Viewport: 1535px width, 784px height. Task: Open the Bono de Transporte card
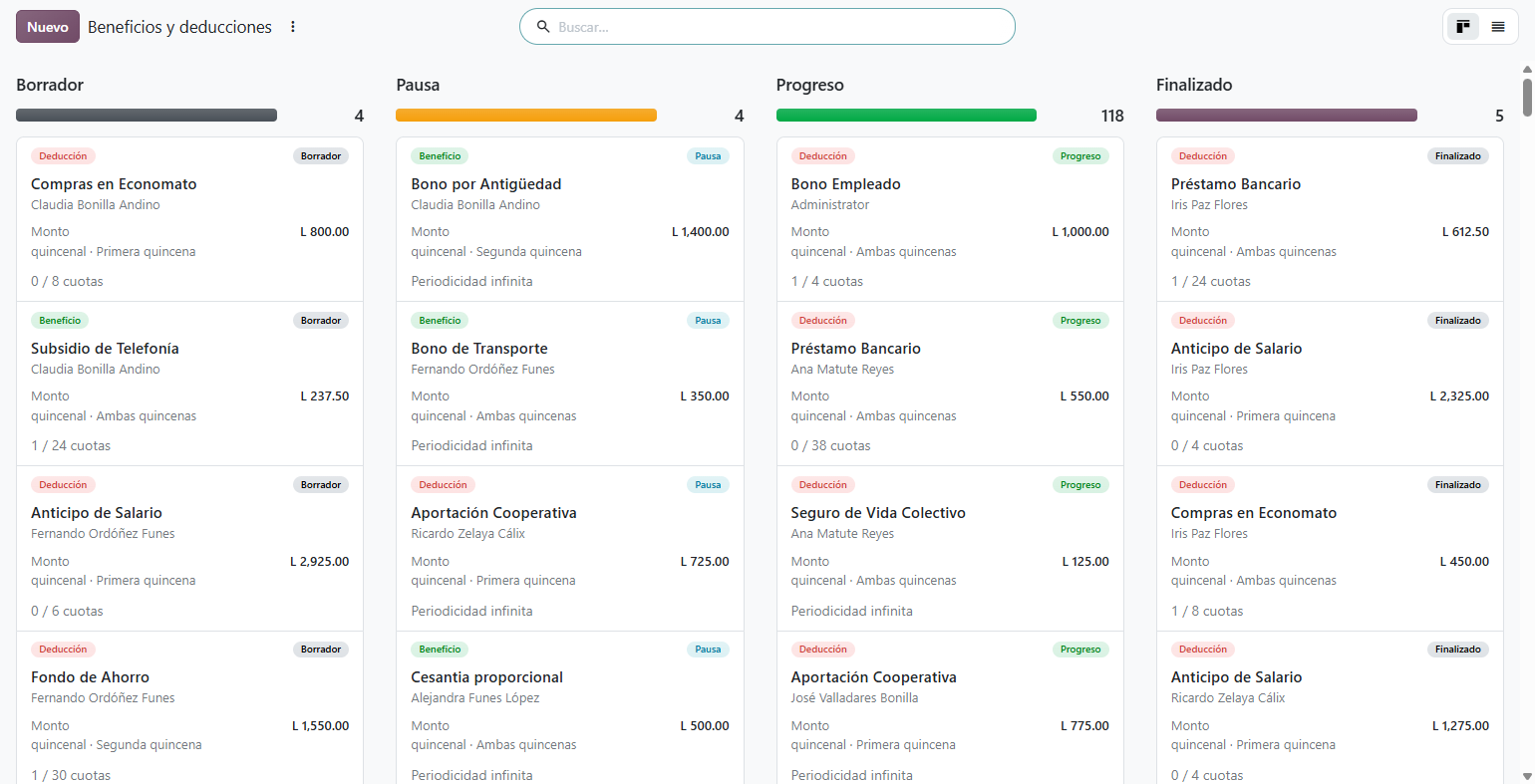pos(570,384)
